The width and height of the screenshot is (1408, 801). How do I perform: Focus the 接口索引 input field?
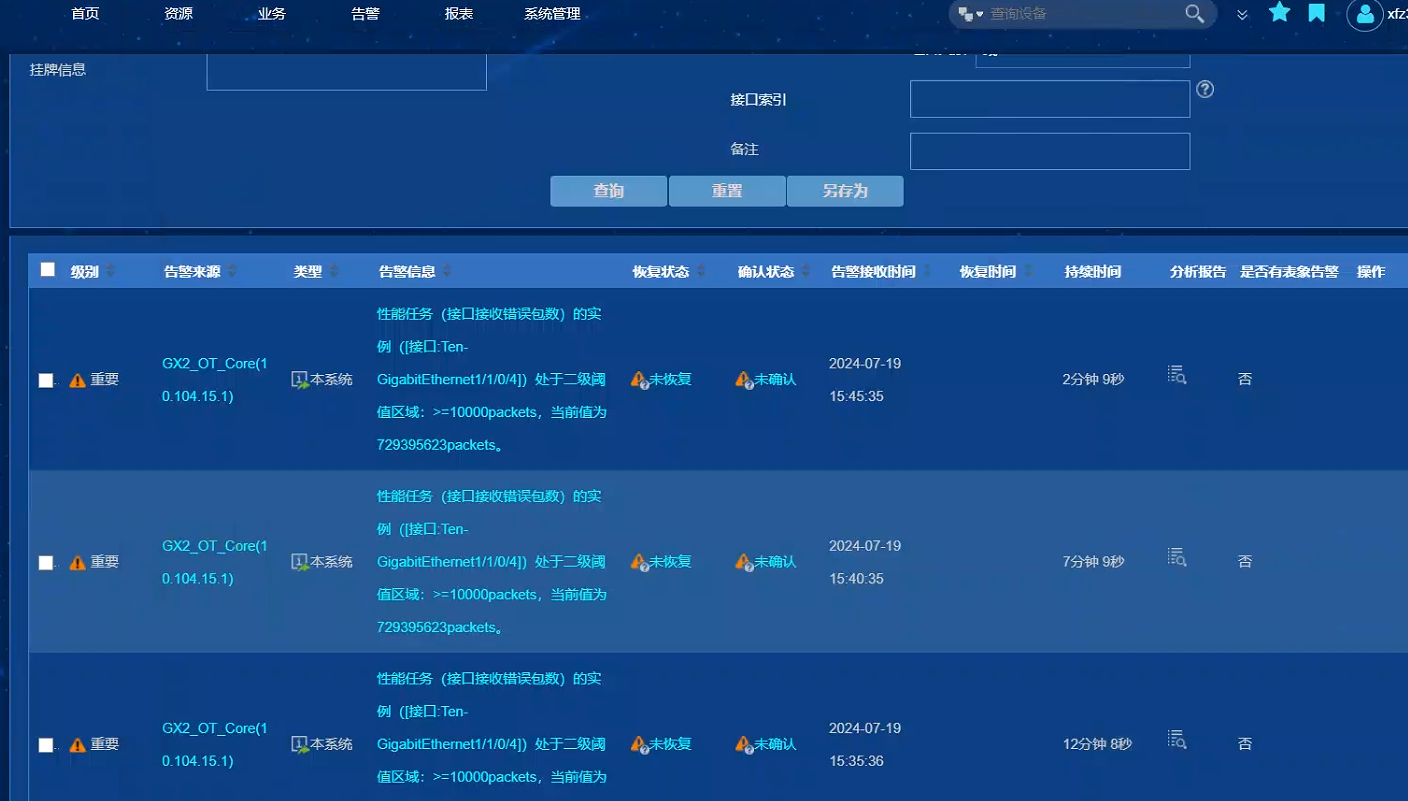click(1050, 99)
